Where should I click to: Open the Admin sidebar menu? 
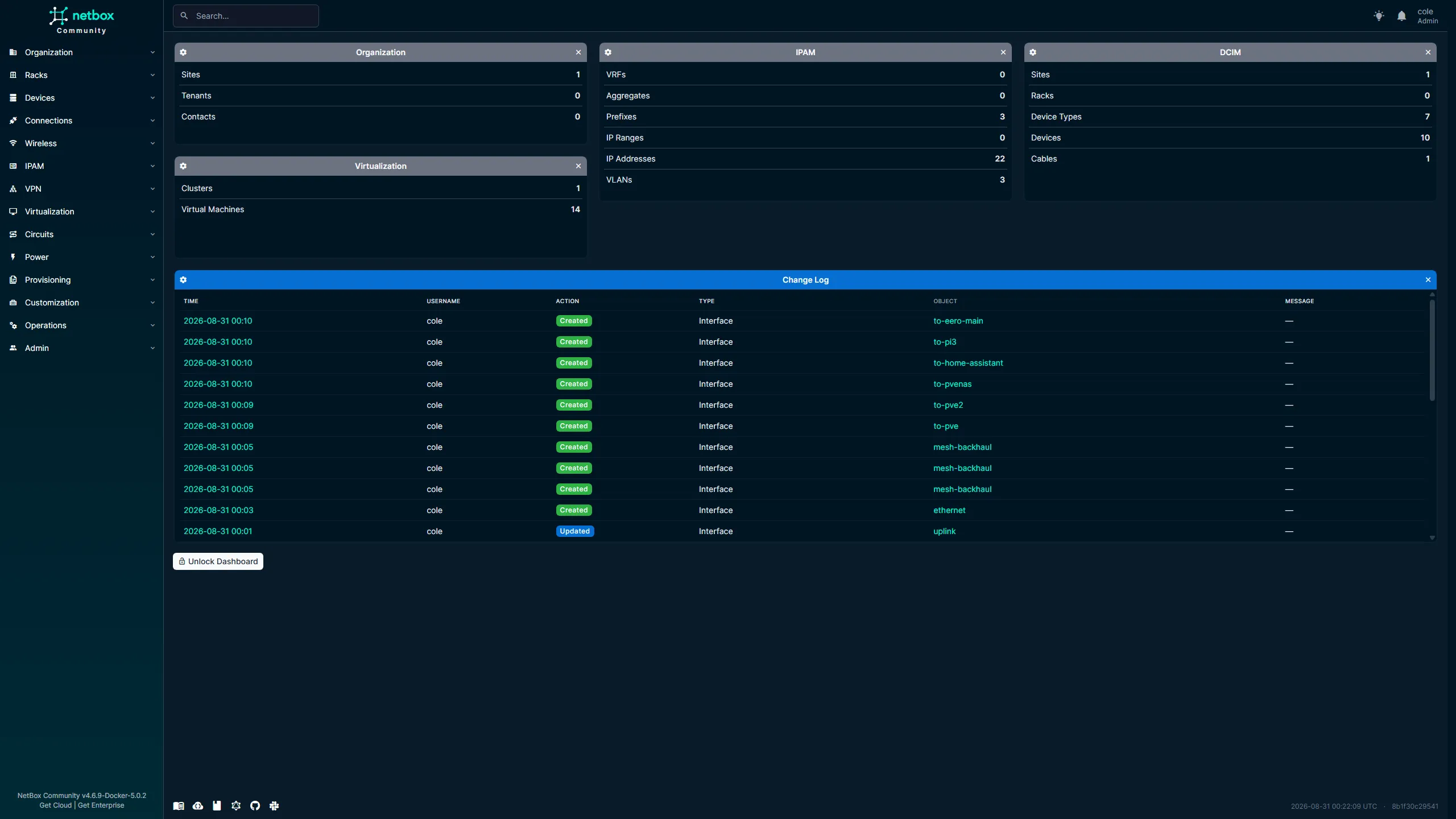(x=82, y=348)
